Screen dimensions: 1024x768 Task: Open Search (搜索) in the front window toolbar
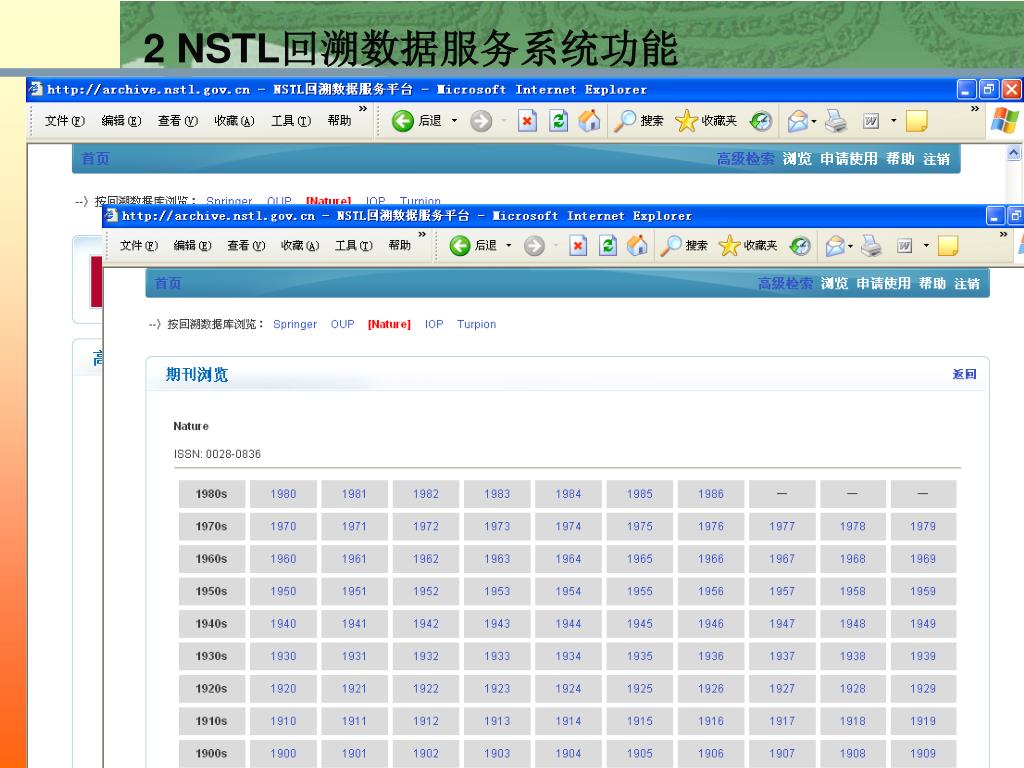684,246
